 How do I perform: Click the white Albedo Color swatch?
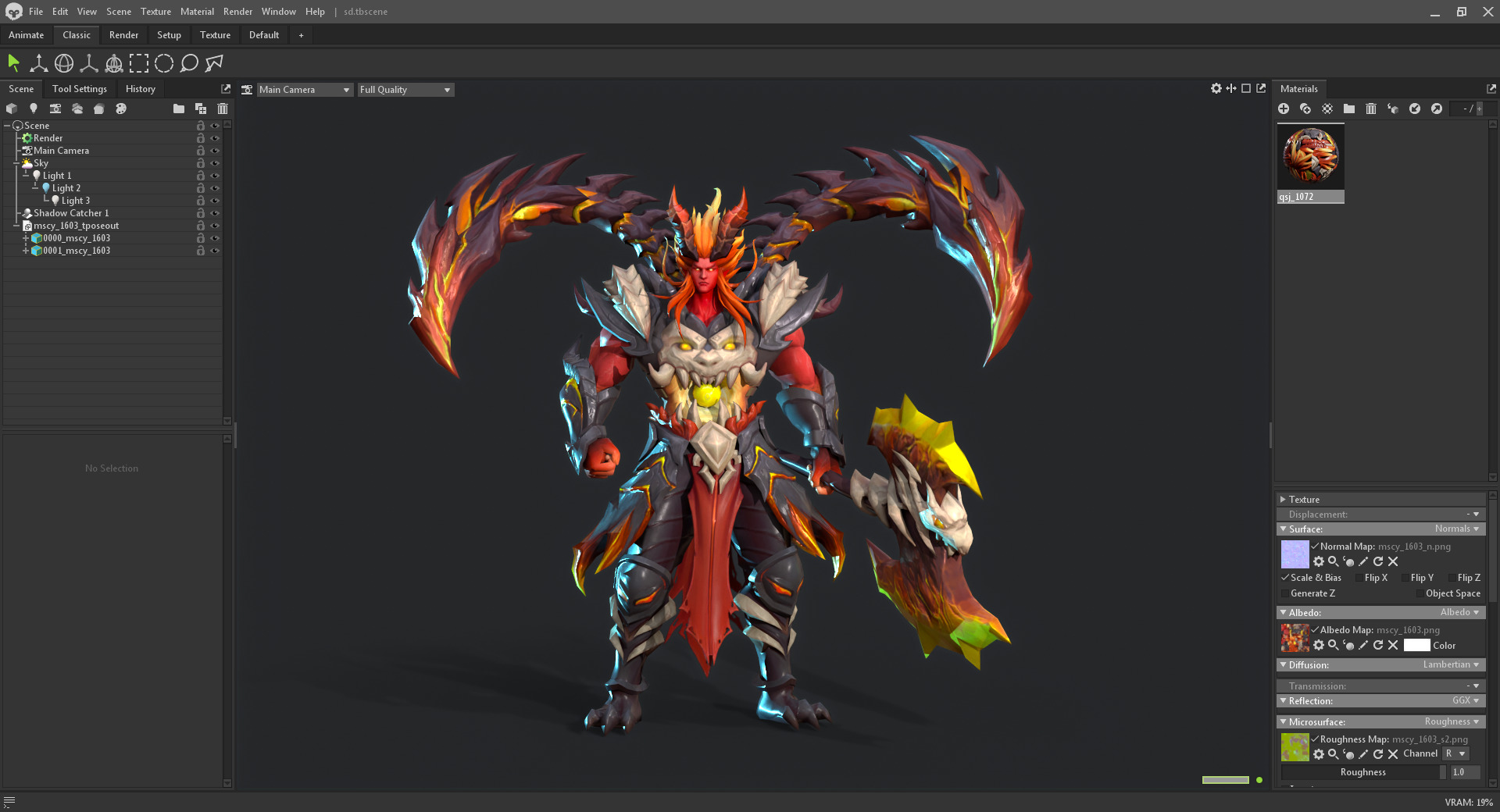pyautogui.click(x=1416, y=646)
